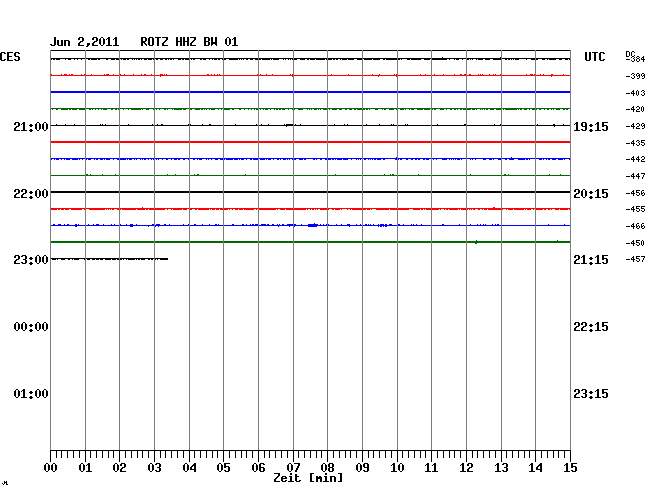Click UTC time label 19:15
This screenshot has width=650, height=494.
(591, 127)
